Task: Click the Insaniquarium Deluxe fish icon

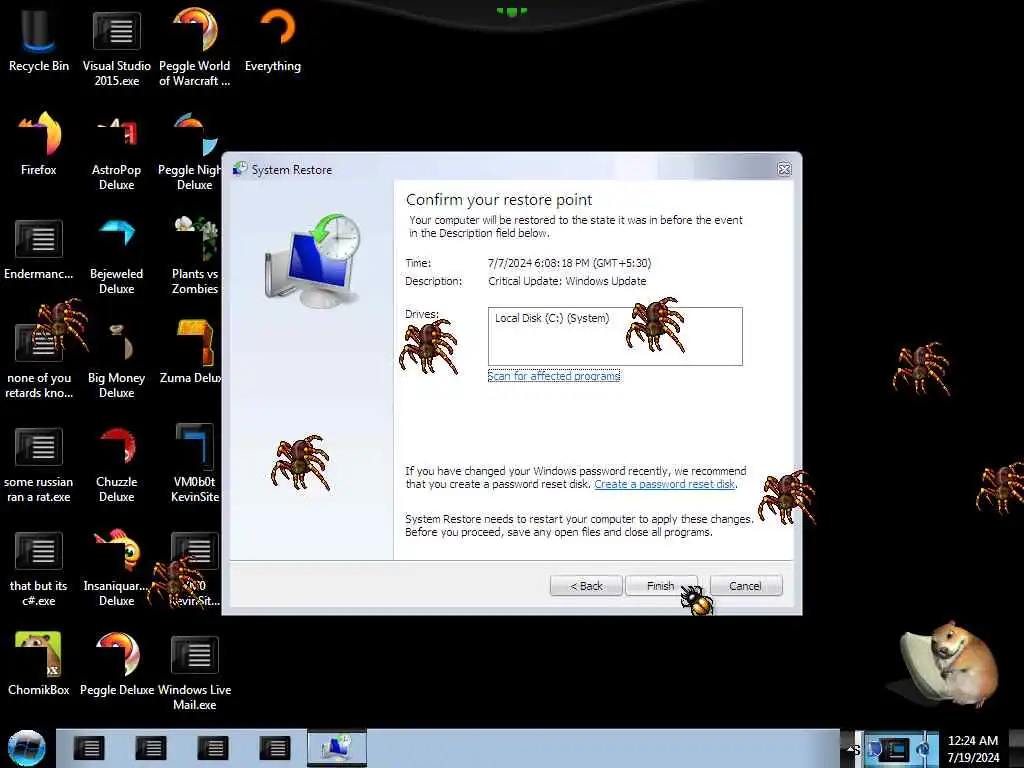Action: click(116, 568)
